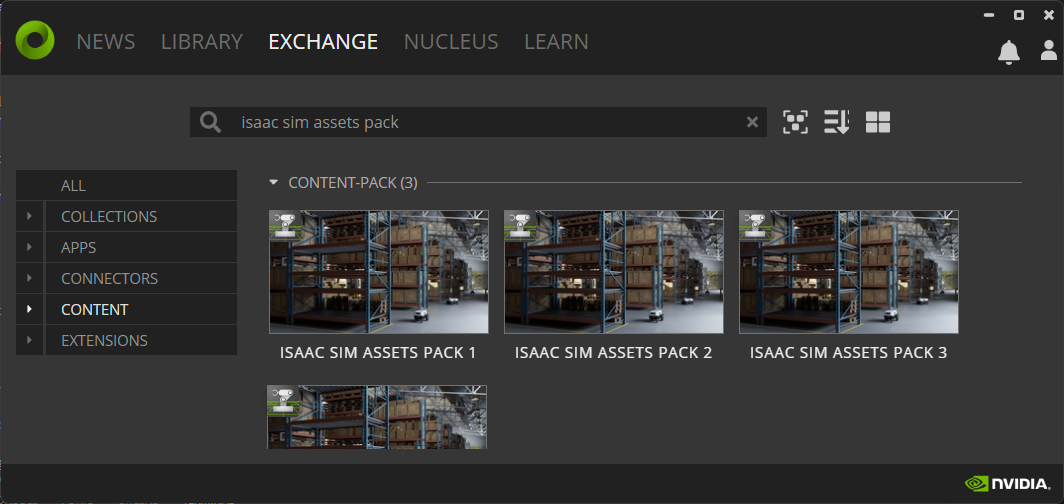Expand the CONTENT arrow
This screenshot has height=504, width=1064.
click(29, 309)
